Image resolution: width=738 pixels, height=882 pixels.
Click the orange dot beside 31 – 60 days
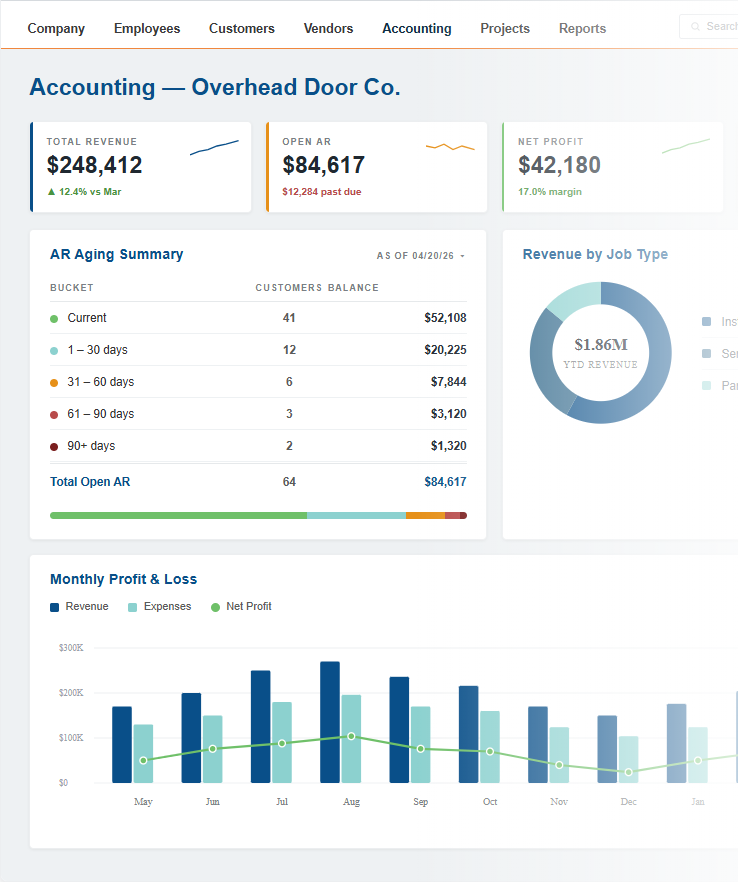pyautogui.click(x=54, y=383)
